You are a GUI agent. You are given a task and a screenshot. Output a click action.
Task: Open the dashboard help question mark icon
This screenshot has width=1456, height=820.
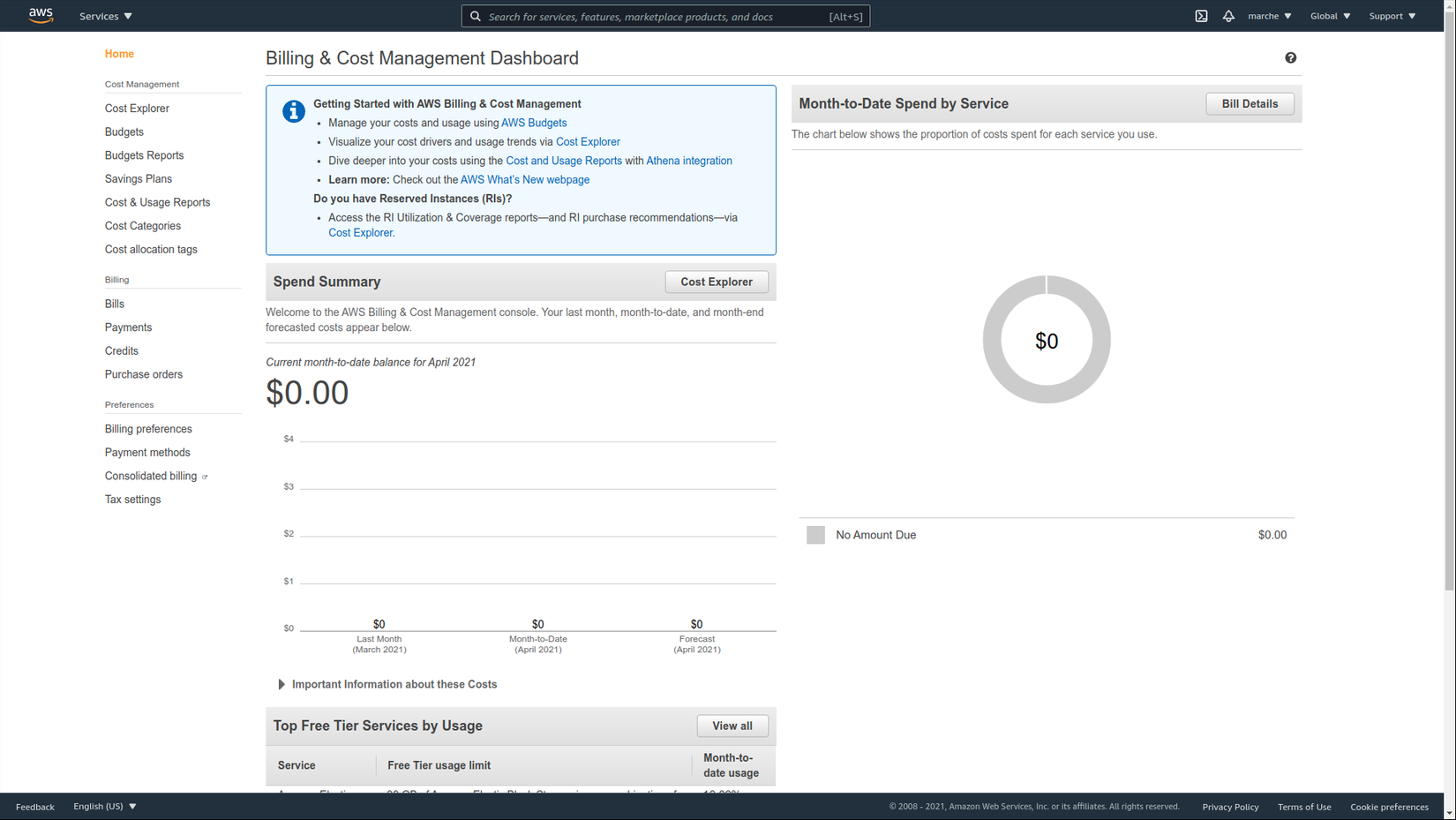(x=1291, y=58)
